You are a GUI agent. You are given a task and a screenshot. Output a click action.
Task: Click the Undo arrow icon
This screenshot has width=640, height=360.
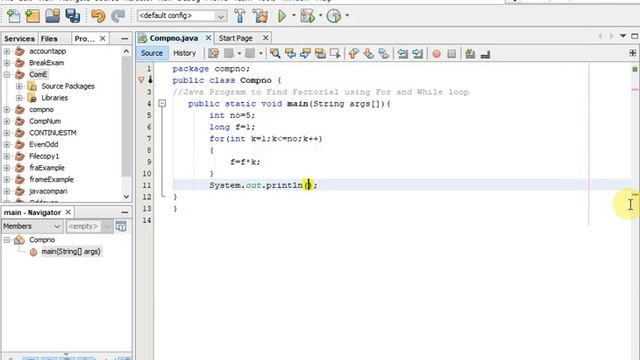[98, 16]
